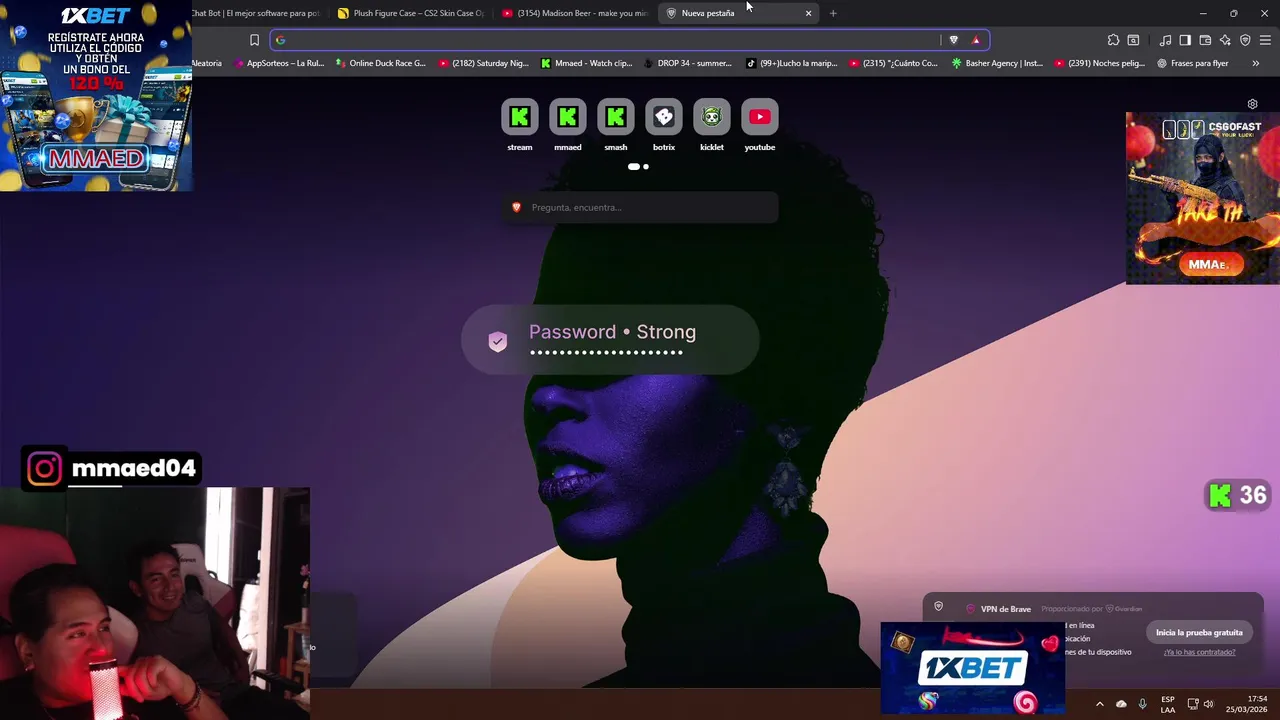
Task: Open the youtube shortcut tile
Action: point(759,117)
